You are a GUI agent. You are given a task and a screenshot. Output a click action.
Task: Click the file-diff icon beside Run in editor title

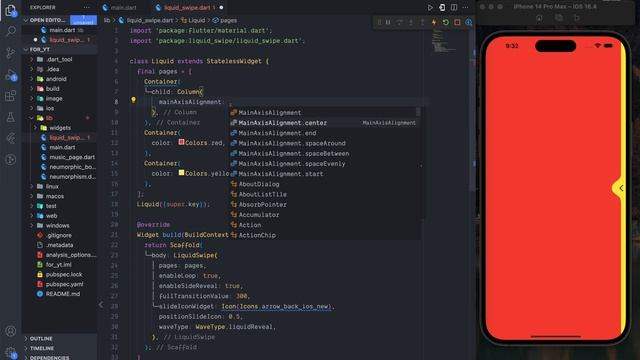pos(442,7)
